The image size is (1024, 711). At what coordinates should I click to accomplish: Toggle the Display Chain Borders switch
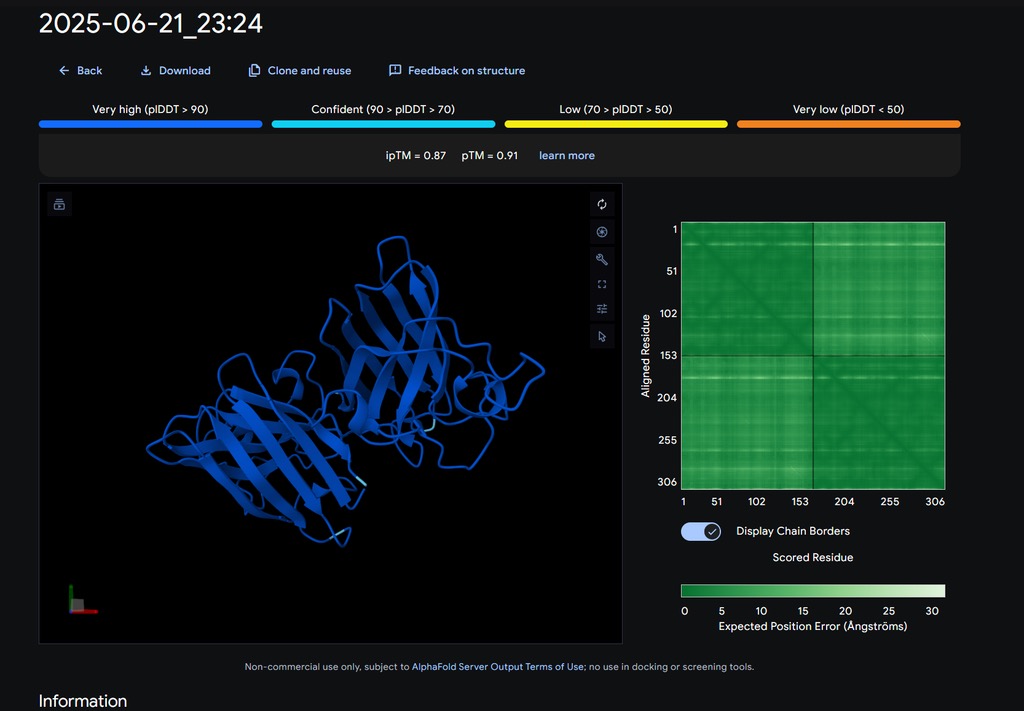[x=701, y=531]
